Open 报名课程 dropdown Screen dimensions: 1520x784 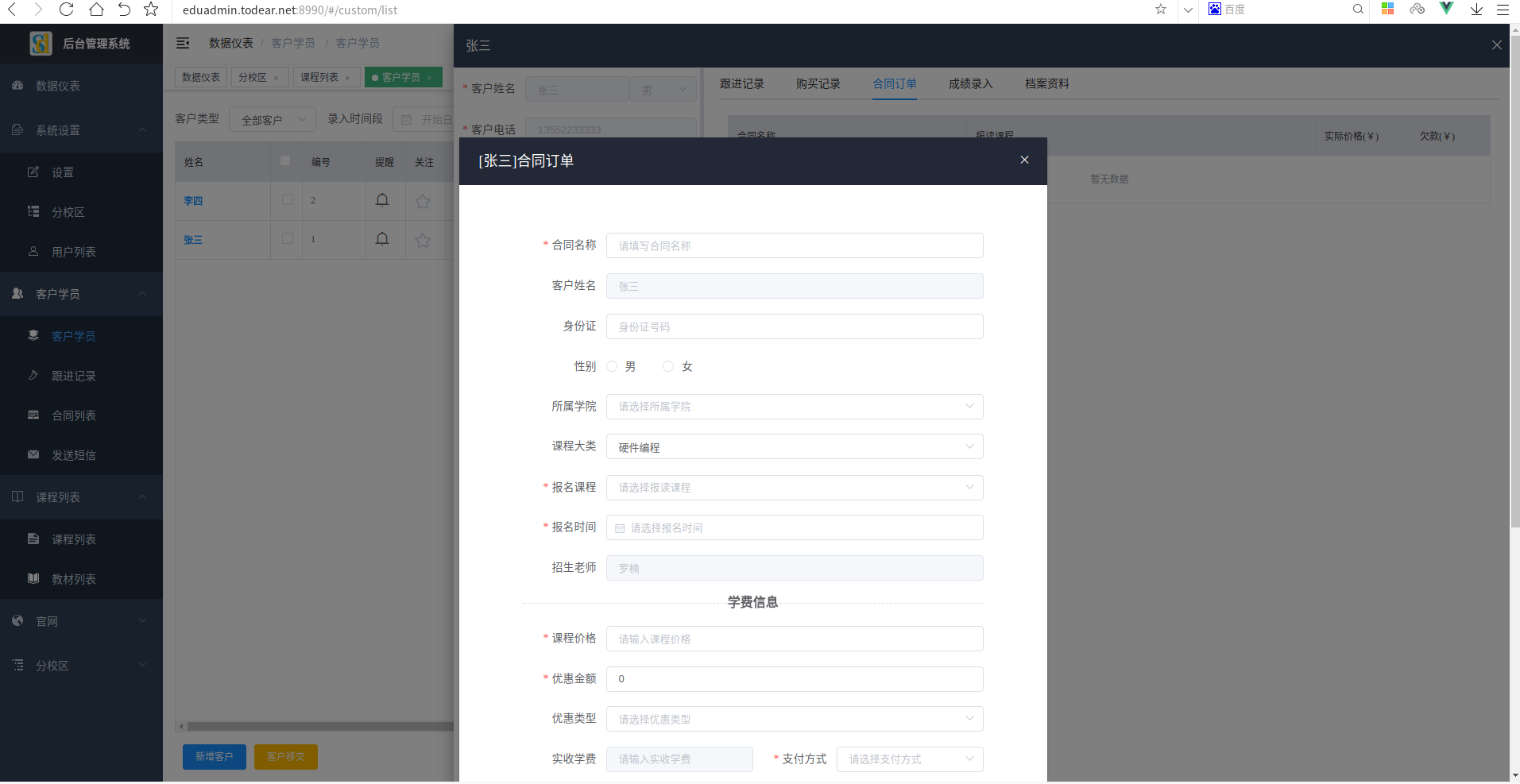(795, 488)
